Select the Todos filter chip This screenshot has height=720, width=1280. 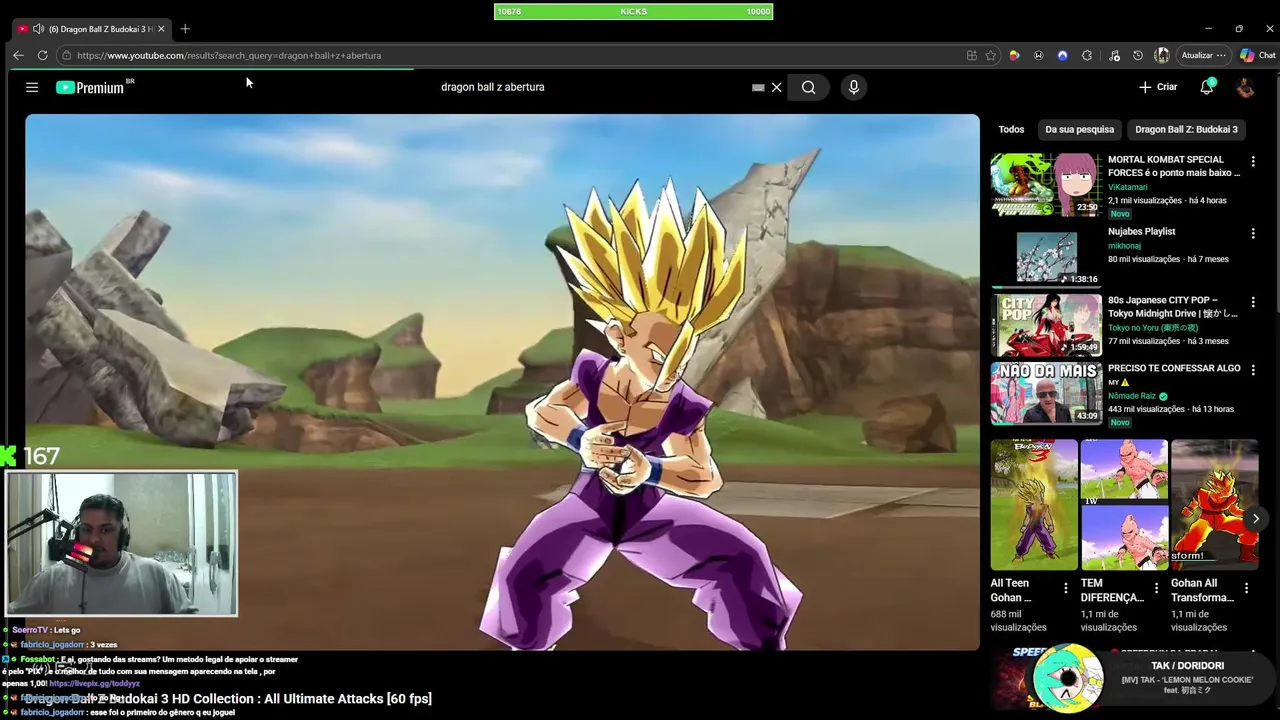tap(1011, 129)
